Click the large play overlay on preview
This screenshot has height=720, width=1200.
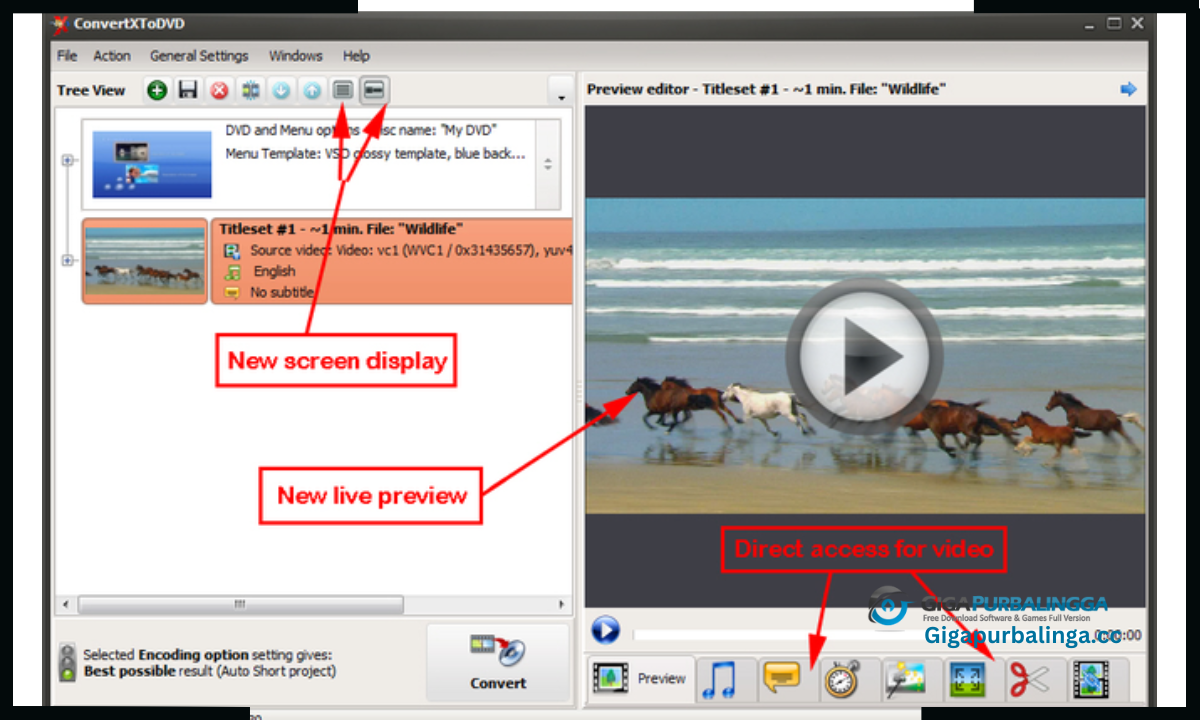point(864,356)
